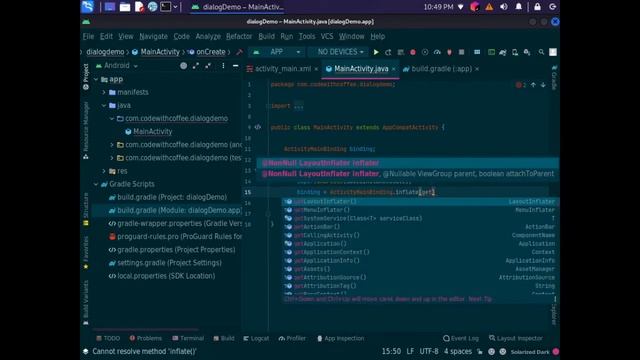Open the File menu
The height and width of the screenshot is (360, 640).
click(x=89, y=36)
